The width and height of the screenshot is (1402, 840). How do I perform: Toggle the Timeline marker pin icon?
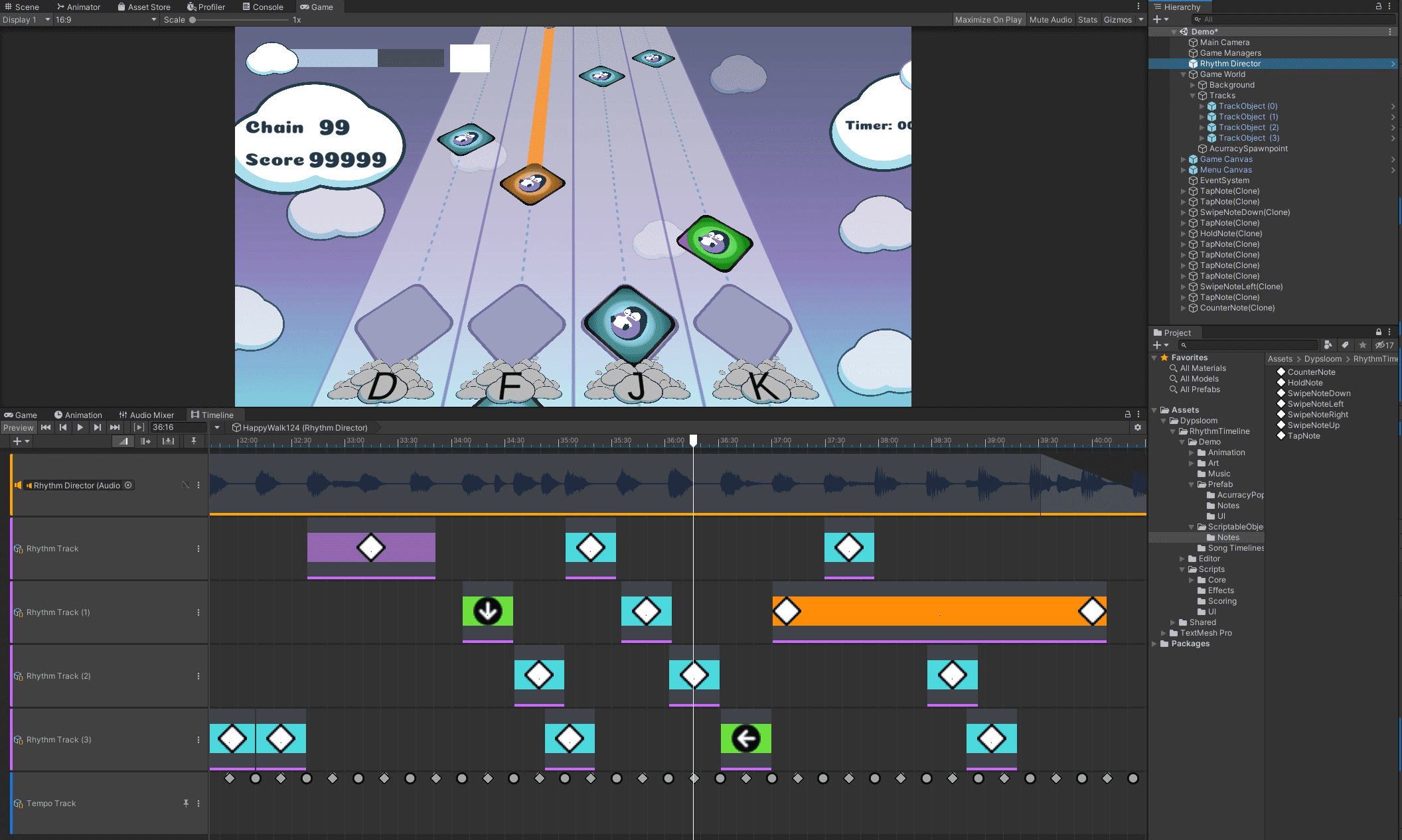[194, 441]
